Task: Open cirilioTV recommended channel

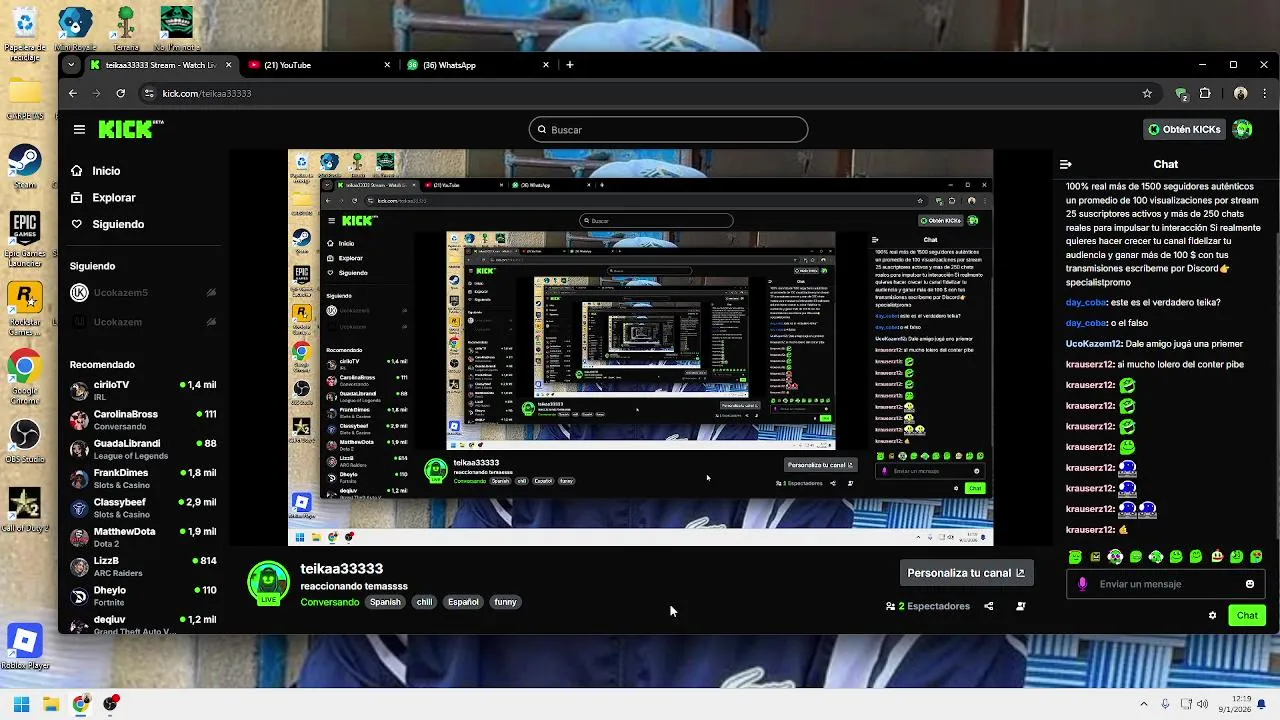Action: point(143,390)
